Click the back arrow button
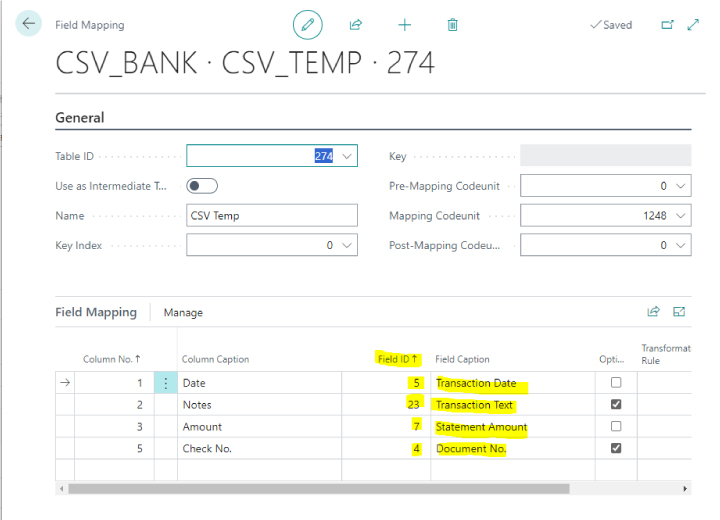This screenshot has height=520, width=720. point(28,24)
